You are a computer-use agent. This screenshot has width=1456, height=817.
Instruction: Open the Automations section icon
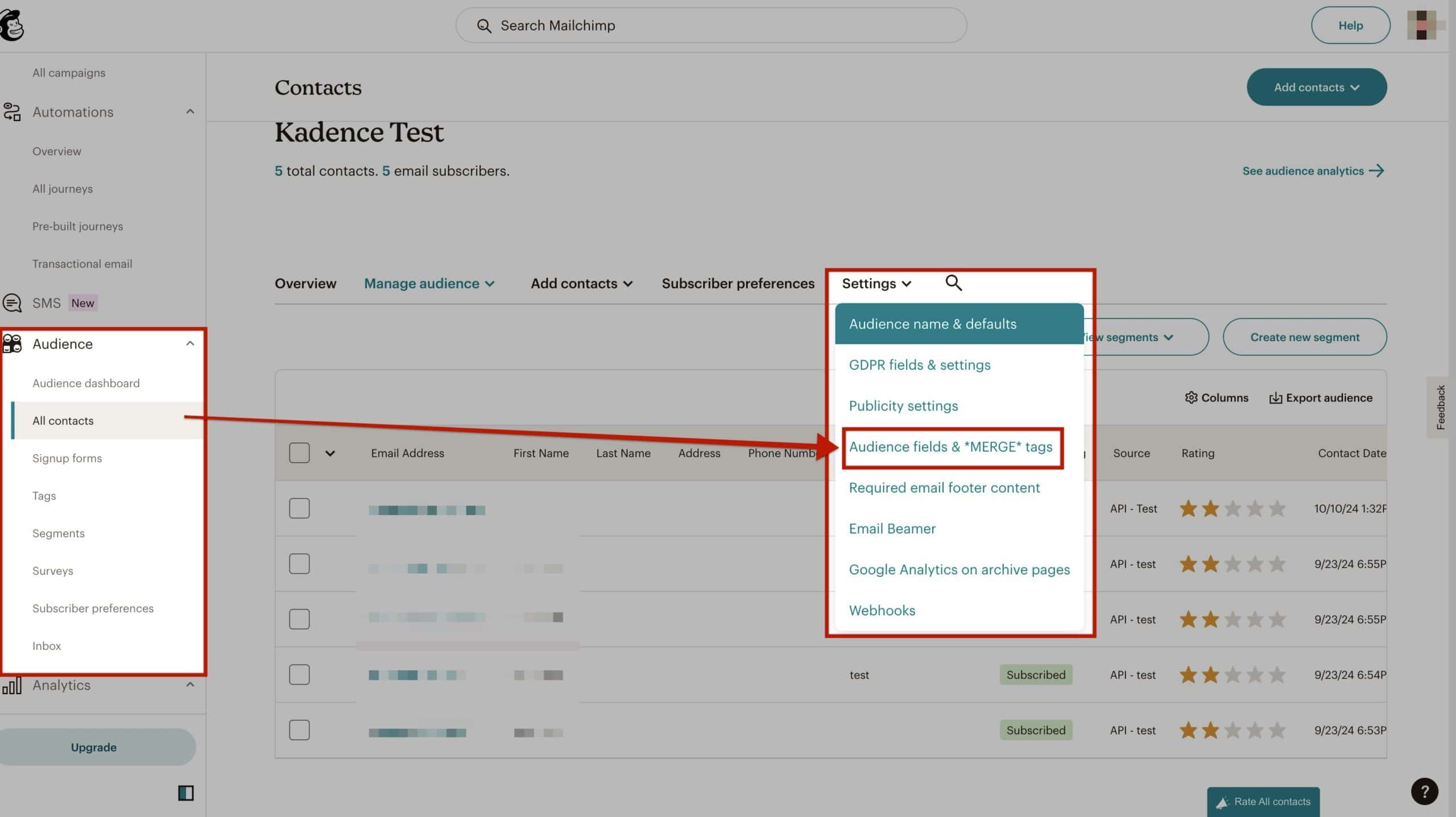[12, 111]
